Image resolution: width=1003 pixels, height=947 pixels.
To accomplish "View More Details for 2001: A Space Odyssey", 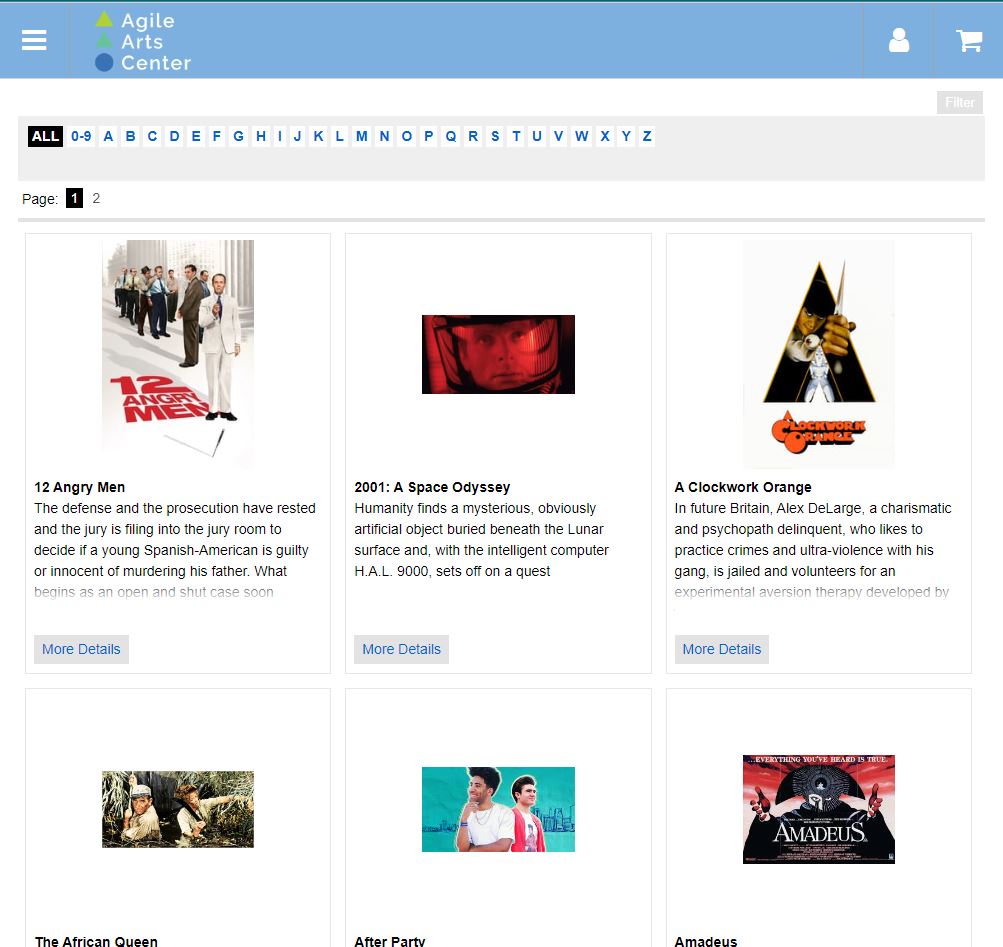I will (402, 649).
